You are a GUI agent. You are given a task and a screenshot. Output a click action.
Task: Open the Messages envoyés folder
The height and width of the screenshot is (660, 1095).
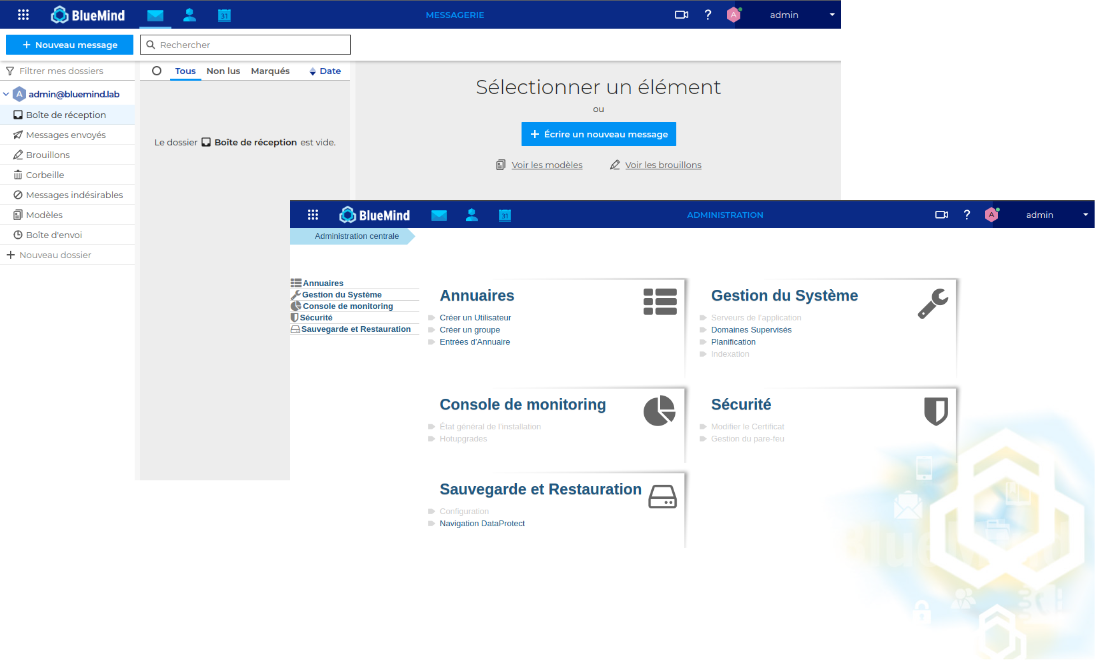65,135
